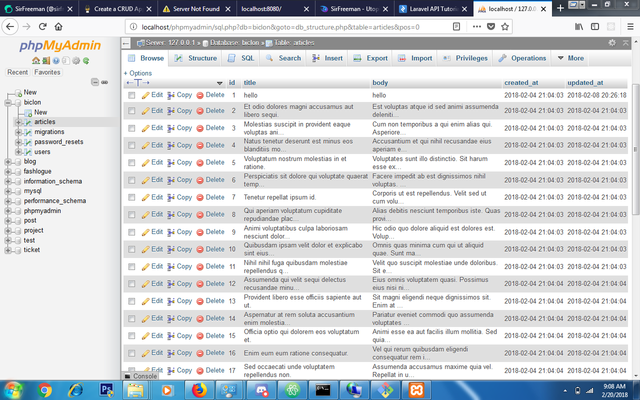
Task: Select password_resets table in tree
Action: point(59,142)
